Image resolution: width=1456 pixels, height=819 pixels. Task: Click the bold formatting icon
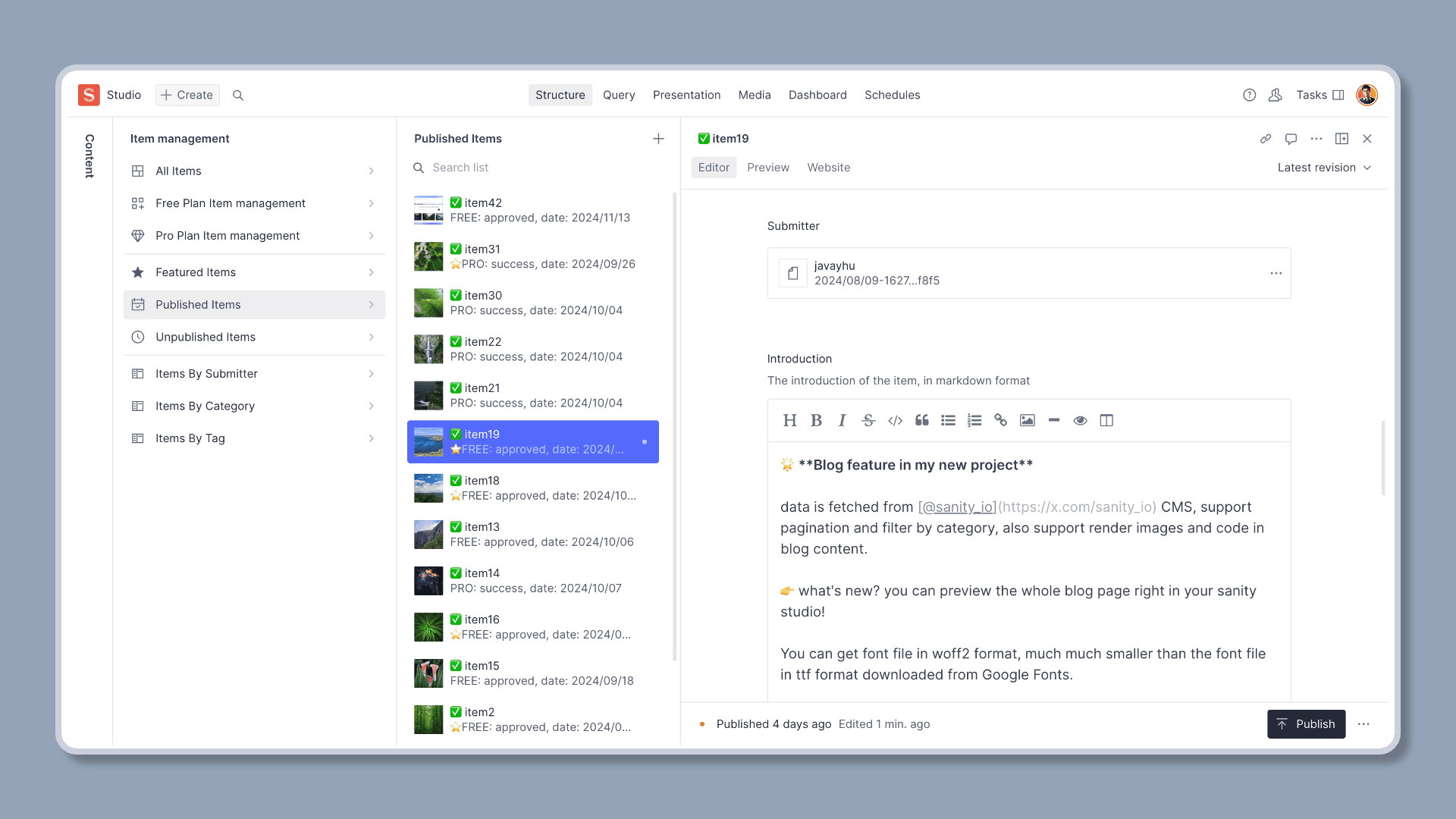pyautogui.click(x=816, y=420)
